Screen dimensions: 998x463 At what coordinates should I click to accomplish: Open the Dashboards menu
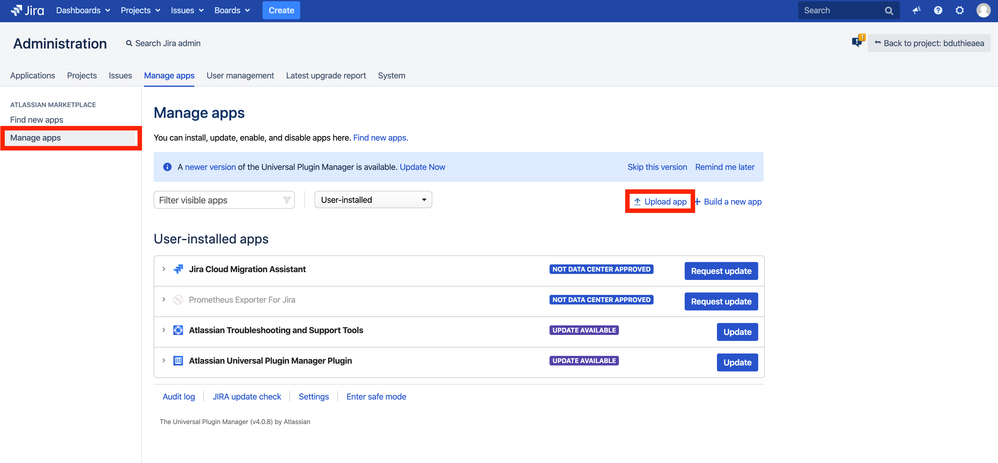[83, 11]
